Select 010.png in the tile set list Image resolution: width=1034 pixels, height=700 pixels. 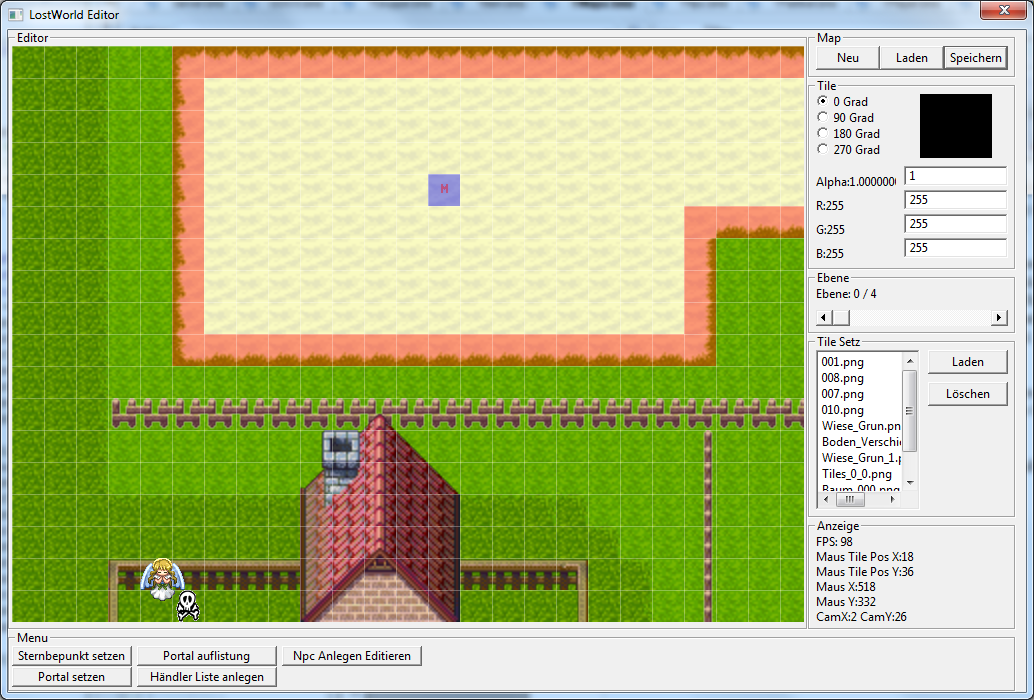pyautogui.click(x=842, y=410)
